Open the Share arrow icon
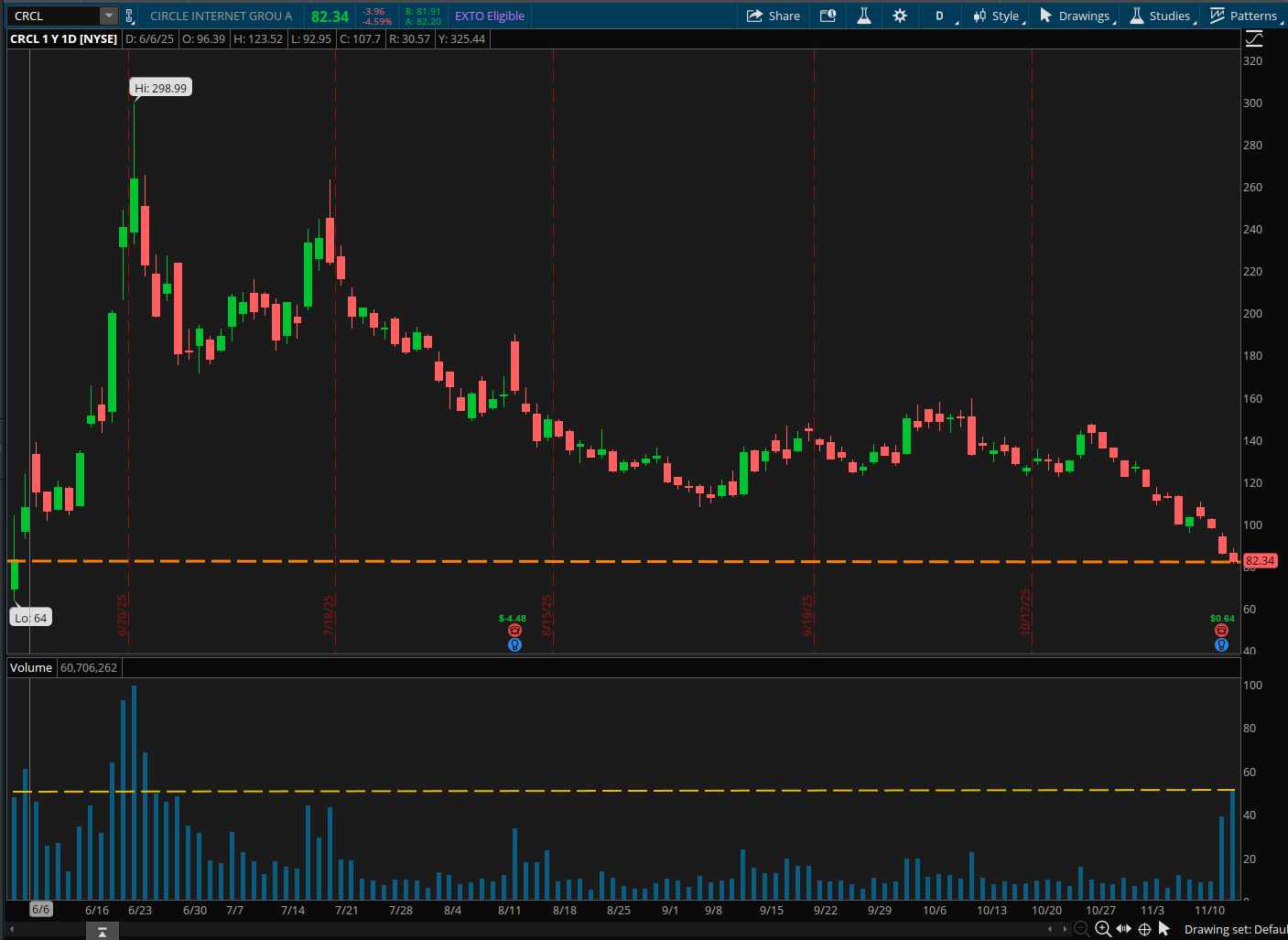1288x940 pixels. (x=754, y=16)
